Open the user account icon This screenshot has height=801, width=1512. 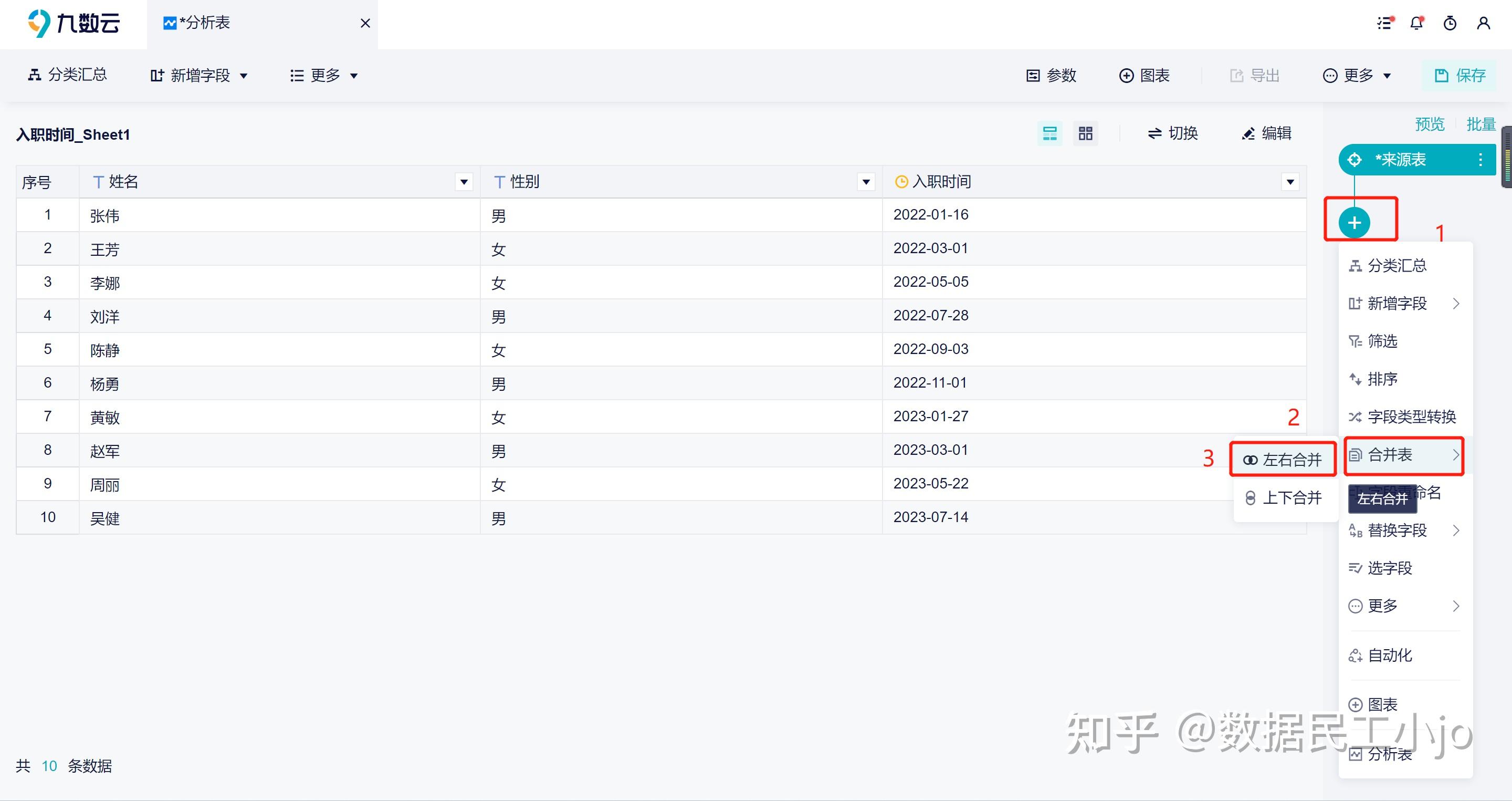click(1483, 24)
